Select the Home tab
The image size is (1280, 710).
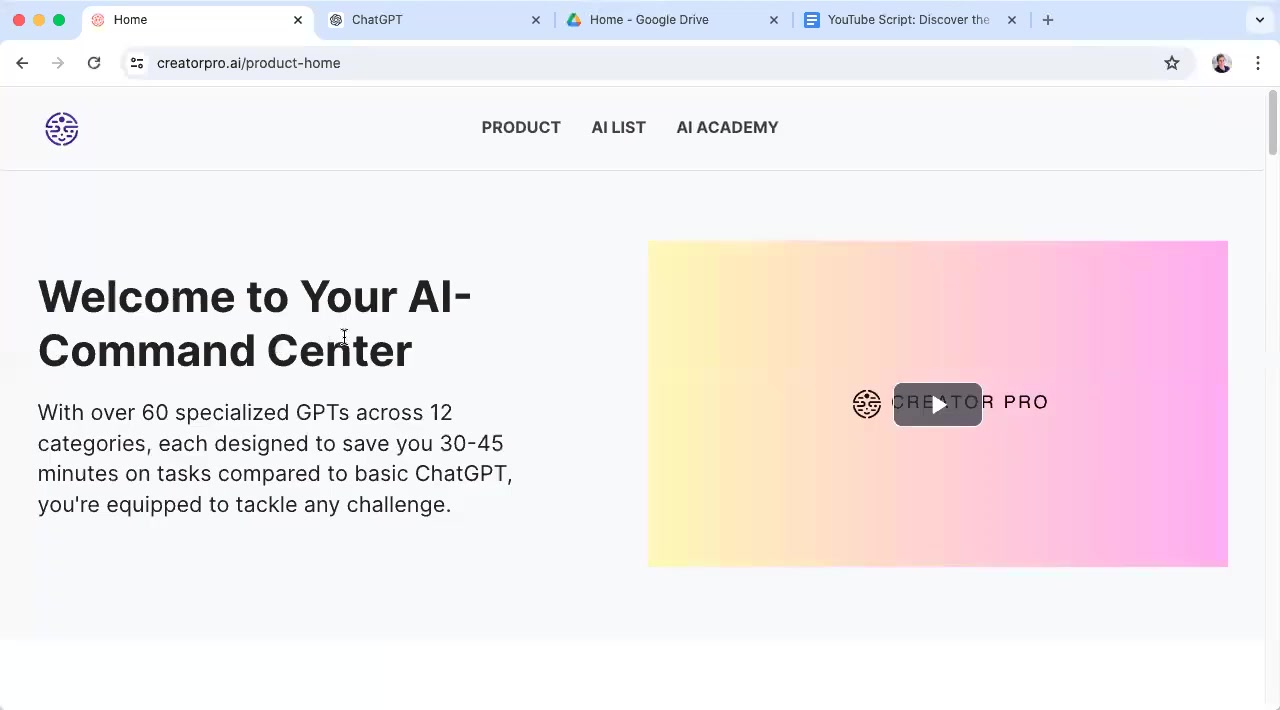(x=197, y=20)
